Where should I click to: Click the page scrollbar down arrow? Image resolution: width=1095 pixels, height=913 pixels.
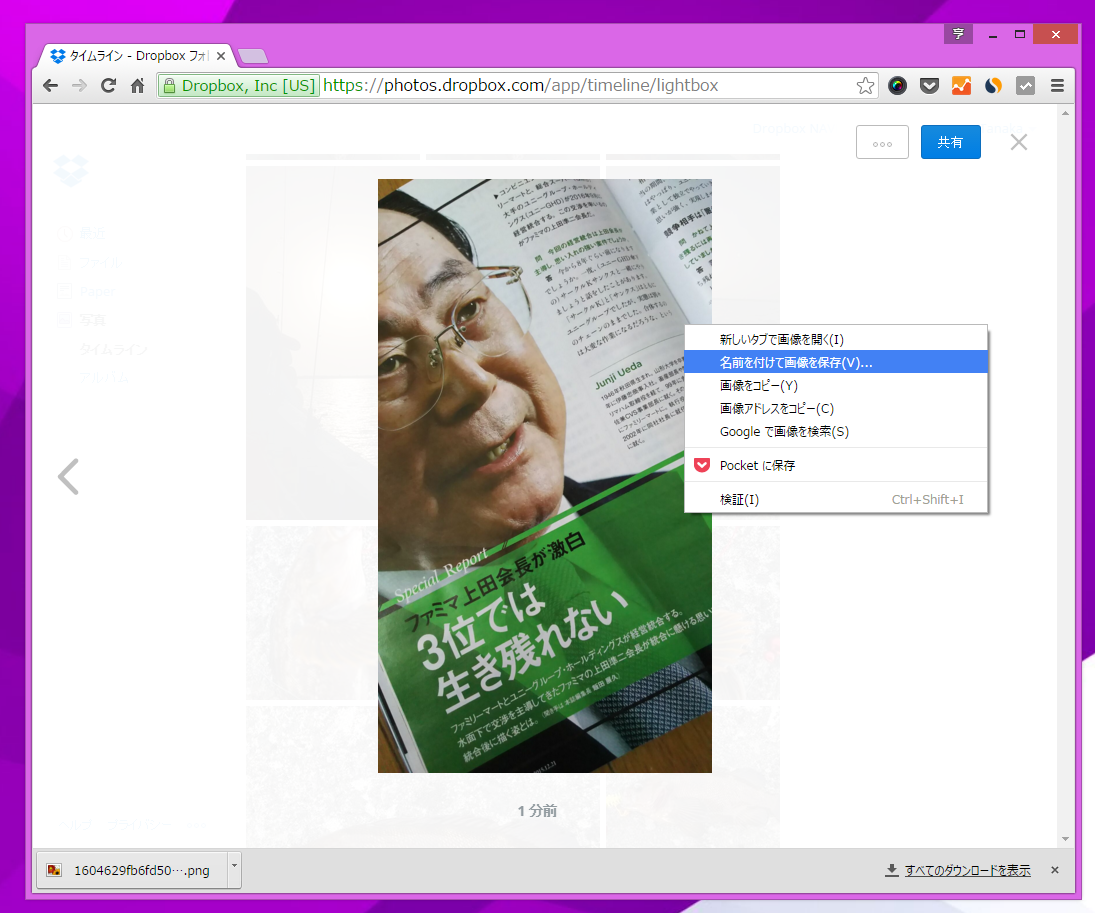1065,838
